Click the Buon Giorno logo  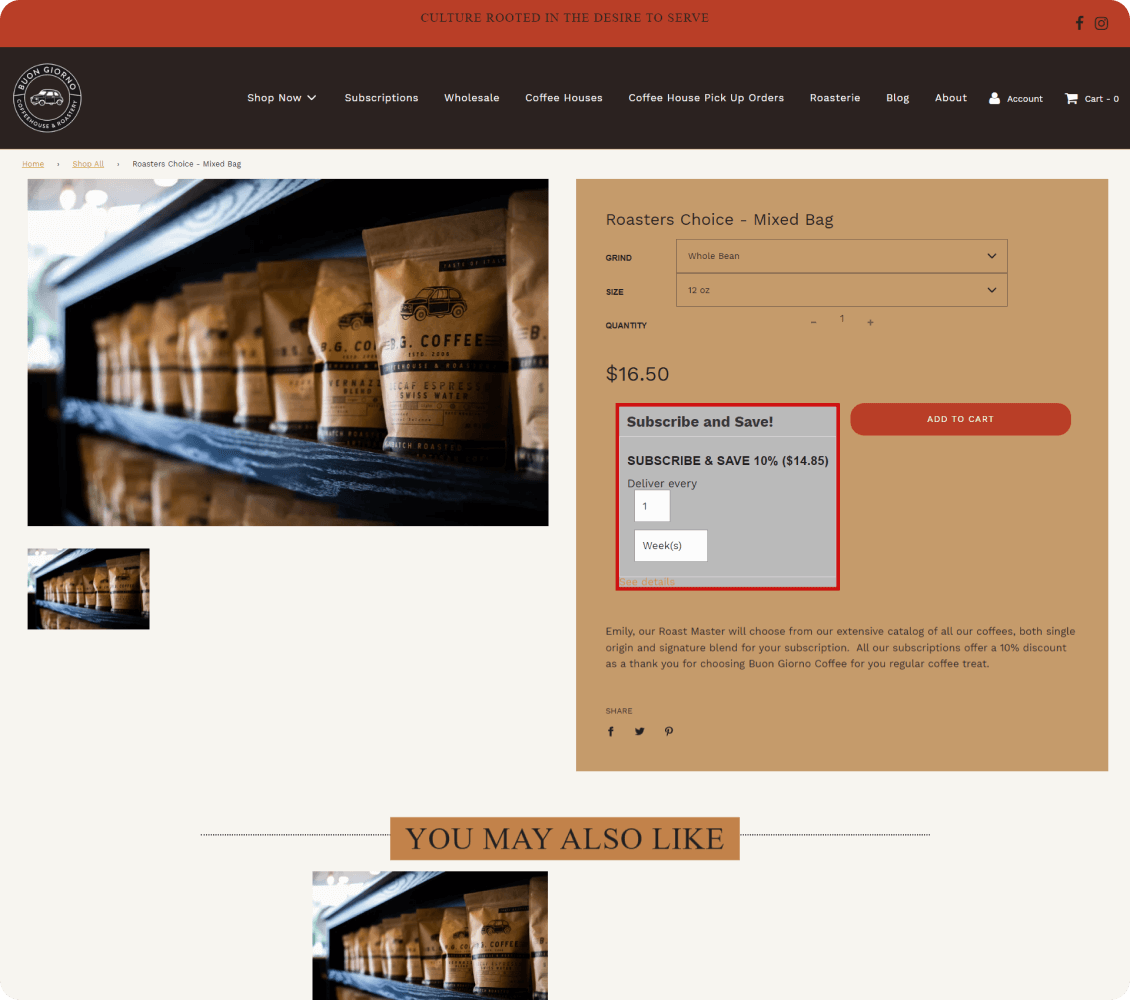(x=47, y=98)
